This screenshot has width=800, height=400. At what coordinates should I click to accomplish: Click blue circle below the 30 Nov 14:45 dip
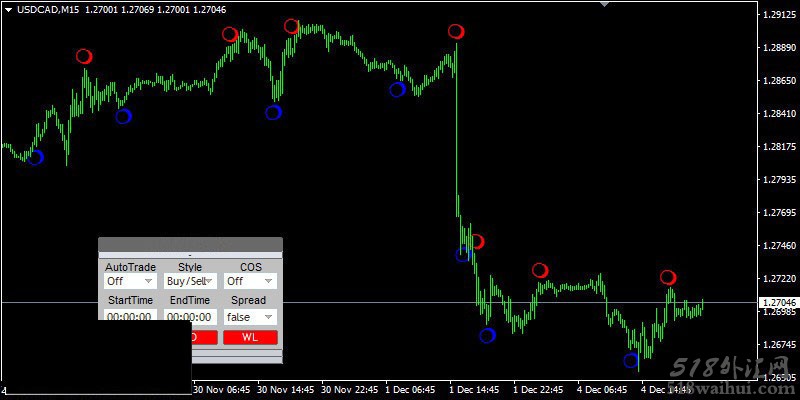coord(273,112)
